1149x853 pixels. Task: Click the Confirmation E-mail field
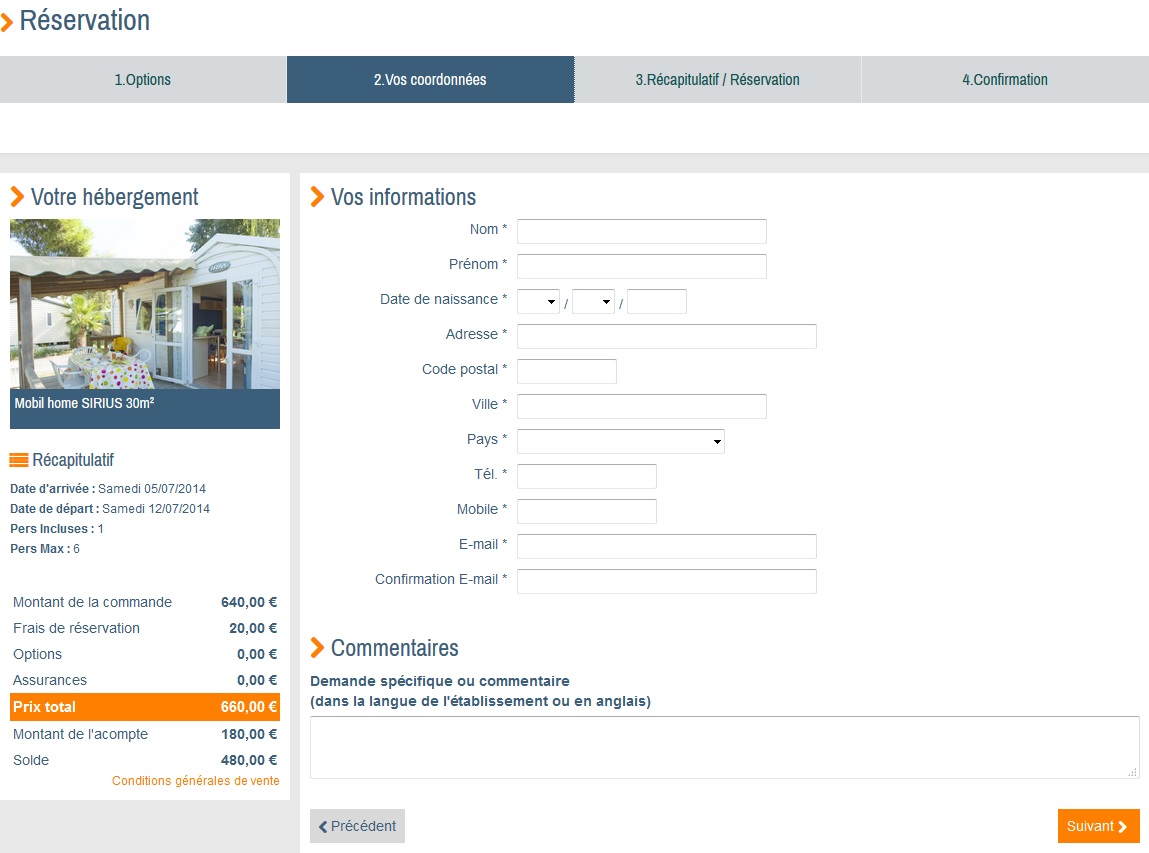point(667,581)
